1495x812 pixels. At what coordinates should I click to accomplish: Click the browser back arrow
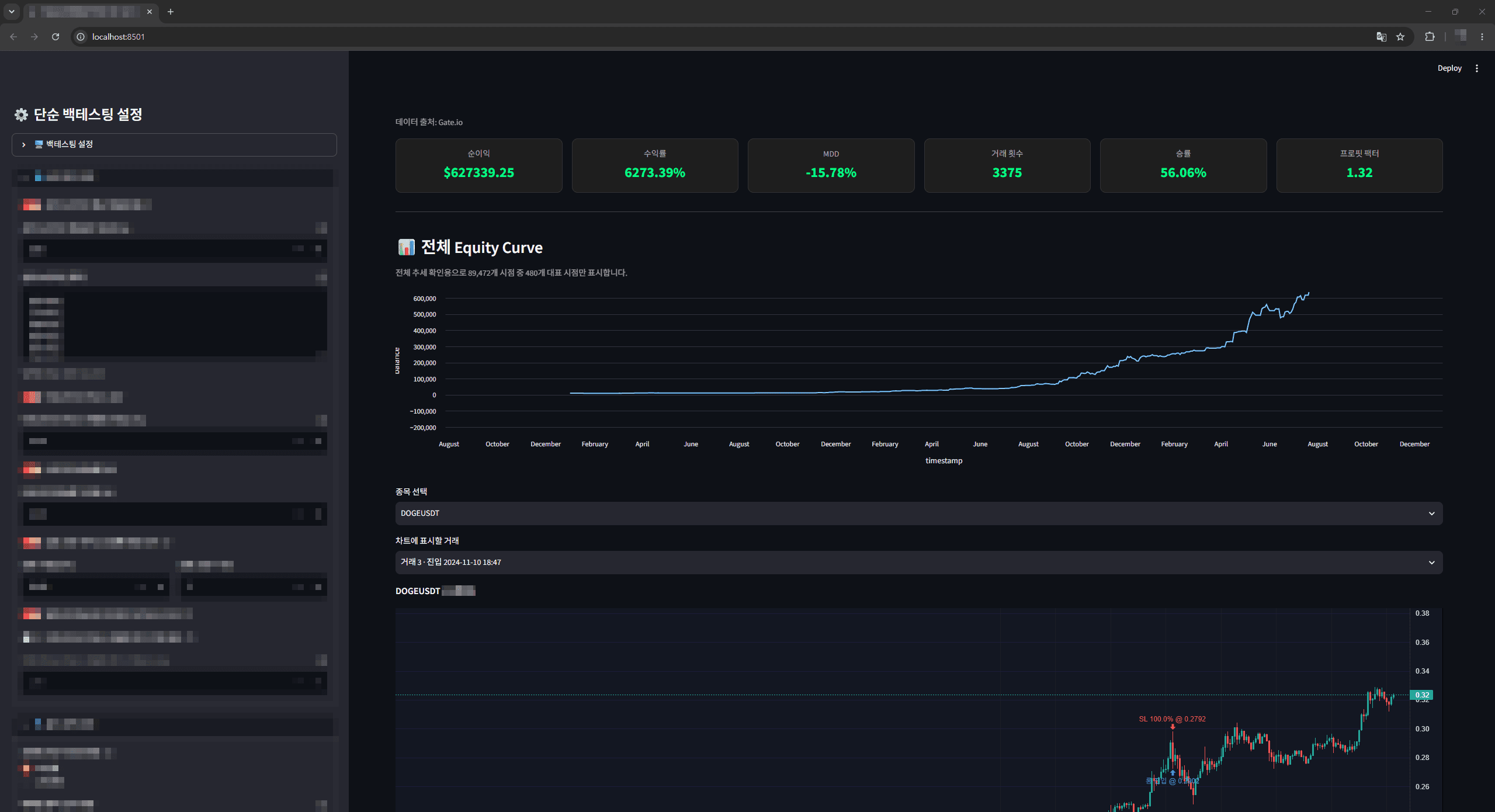tap(13, 37)
